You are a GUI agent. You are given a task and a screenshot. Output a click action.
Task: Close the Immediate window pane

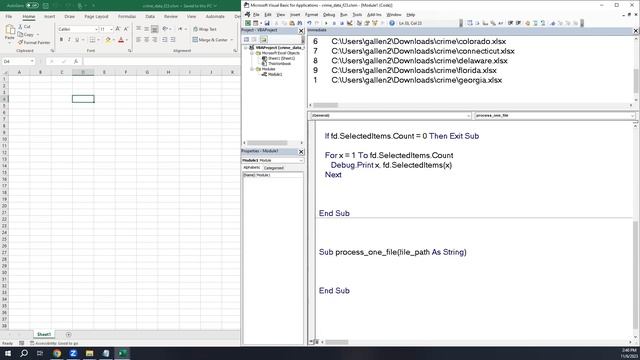[x=636, y=31]
